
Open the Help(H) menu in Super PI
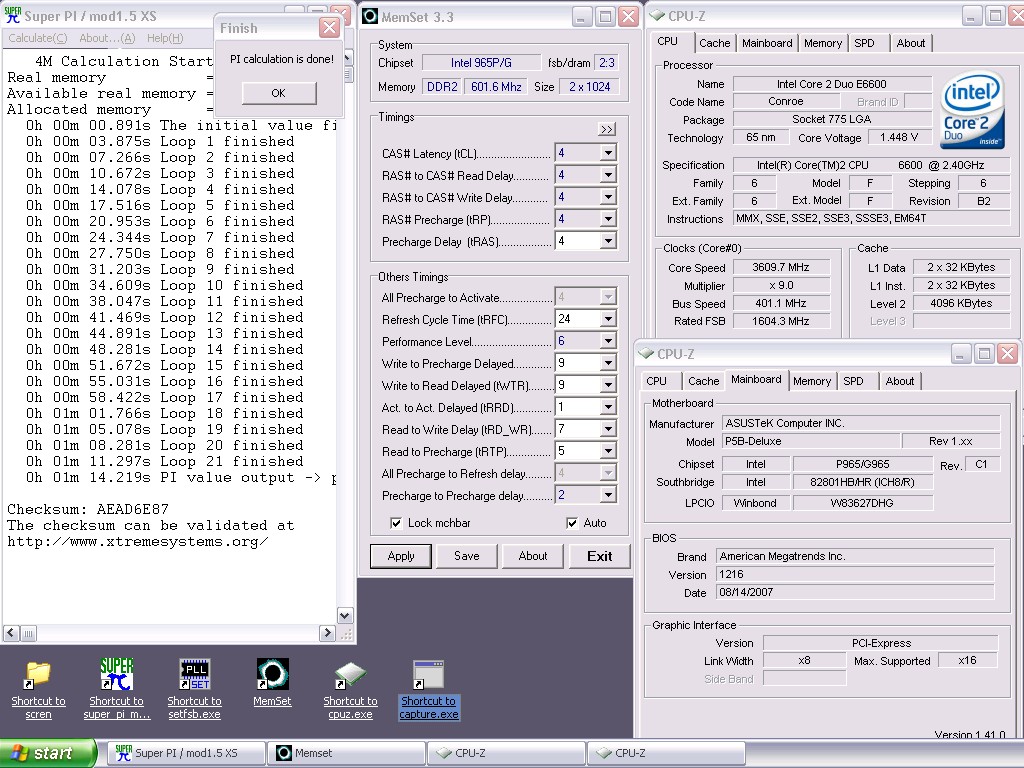pos(165,38)
